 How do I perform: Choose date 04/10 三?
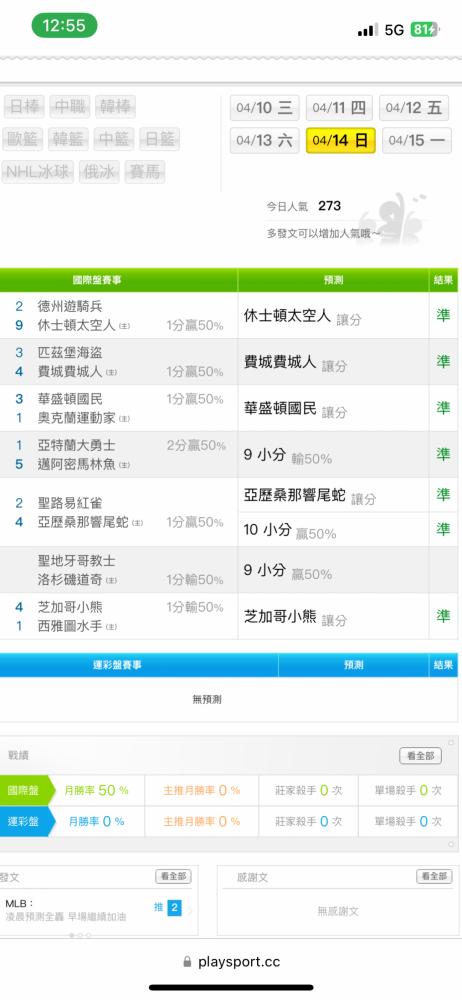pos(264,108)
